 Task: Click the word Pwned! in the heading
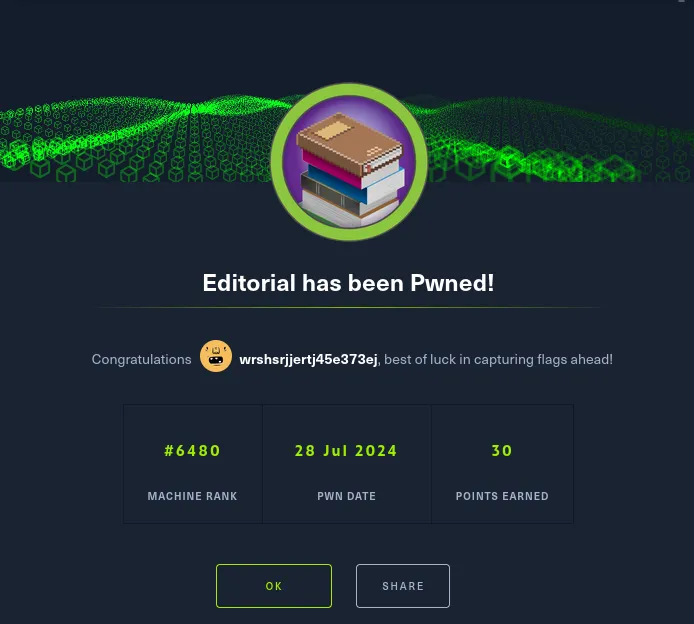(x=452, y=283)
